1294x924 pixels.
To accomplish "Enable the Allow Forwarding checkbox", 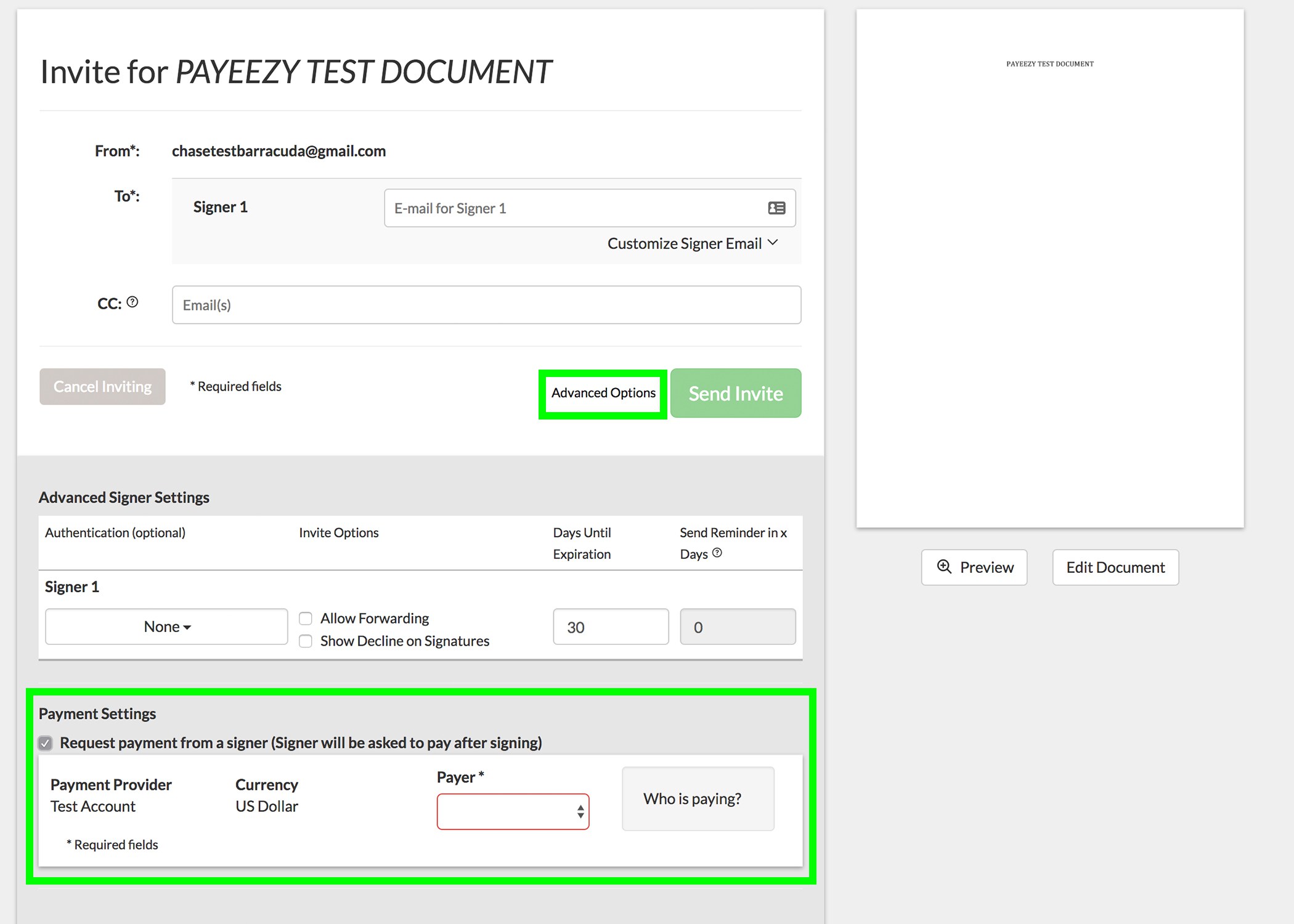I will tap(306, 618).
